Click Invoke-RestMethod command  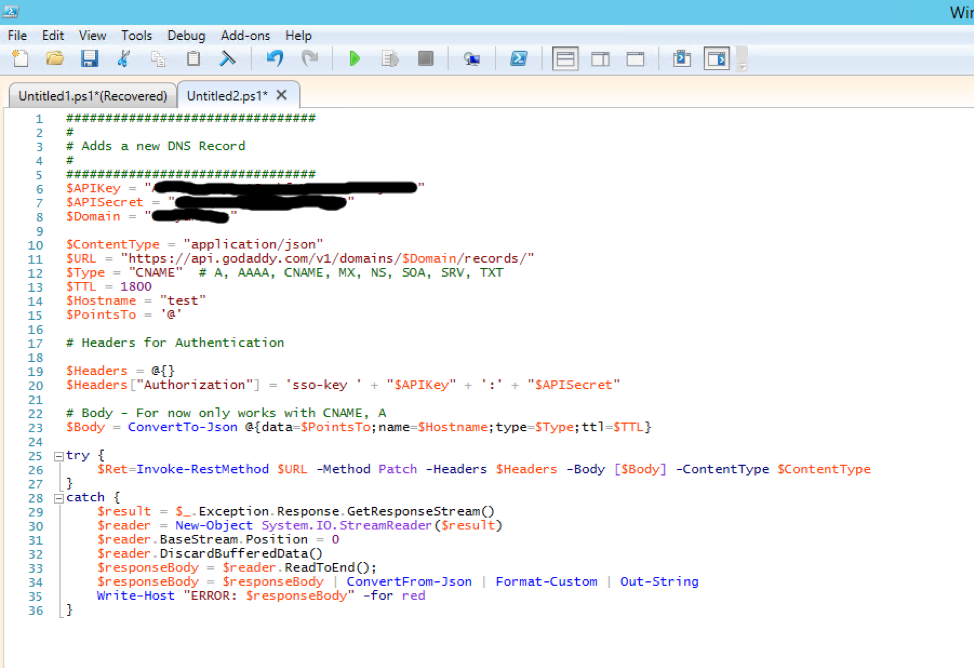tap(203, 469)
